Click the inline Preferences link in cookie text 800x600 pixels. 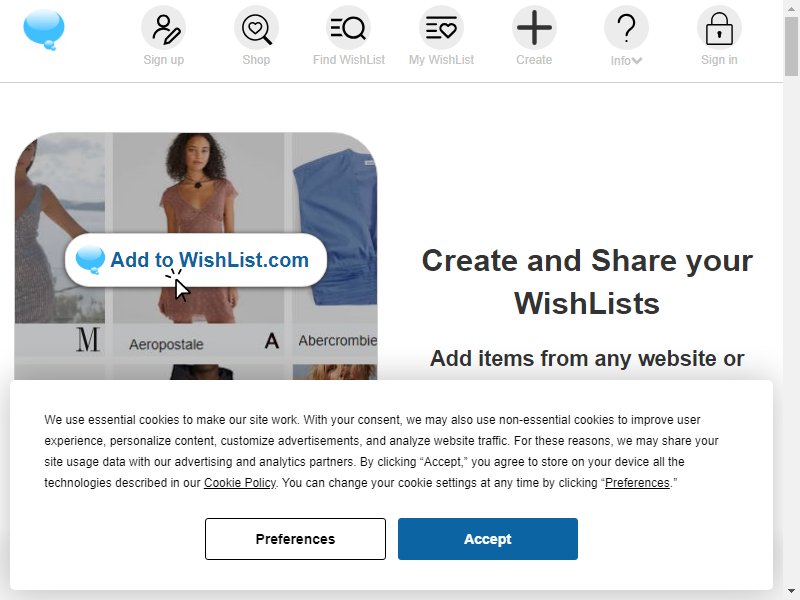click(637, 483)
